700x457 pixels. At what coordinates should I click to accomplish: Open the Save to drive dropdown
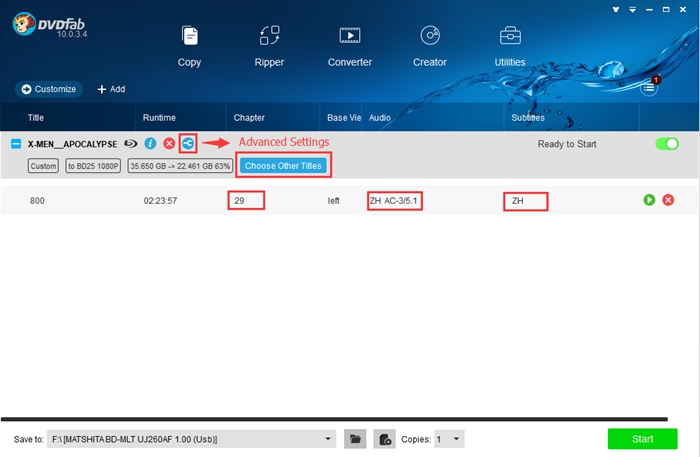pyautogui.click(x=192, y=439)
